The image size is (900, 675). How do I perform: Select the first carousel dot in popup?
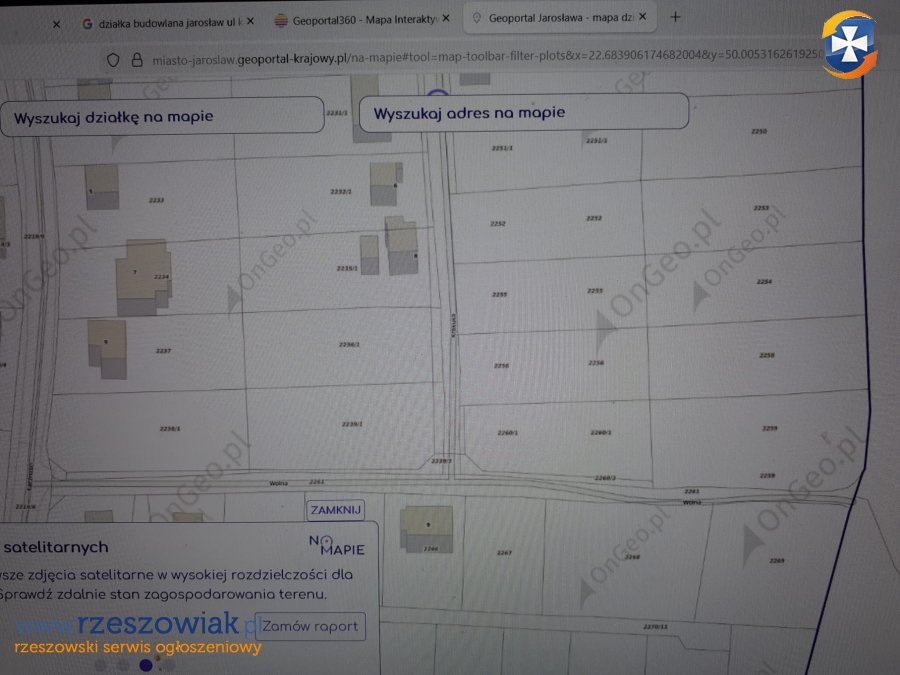coord(100,664)
